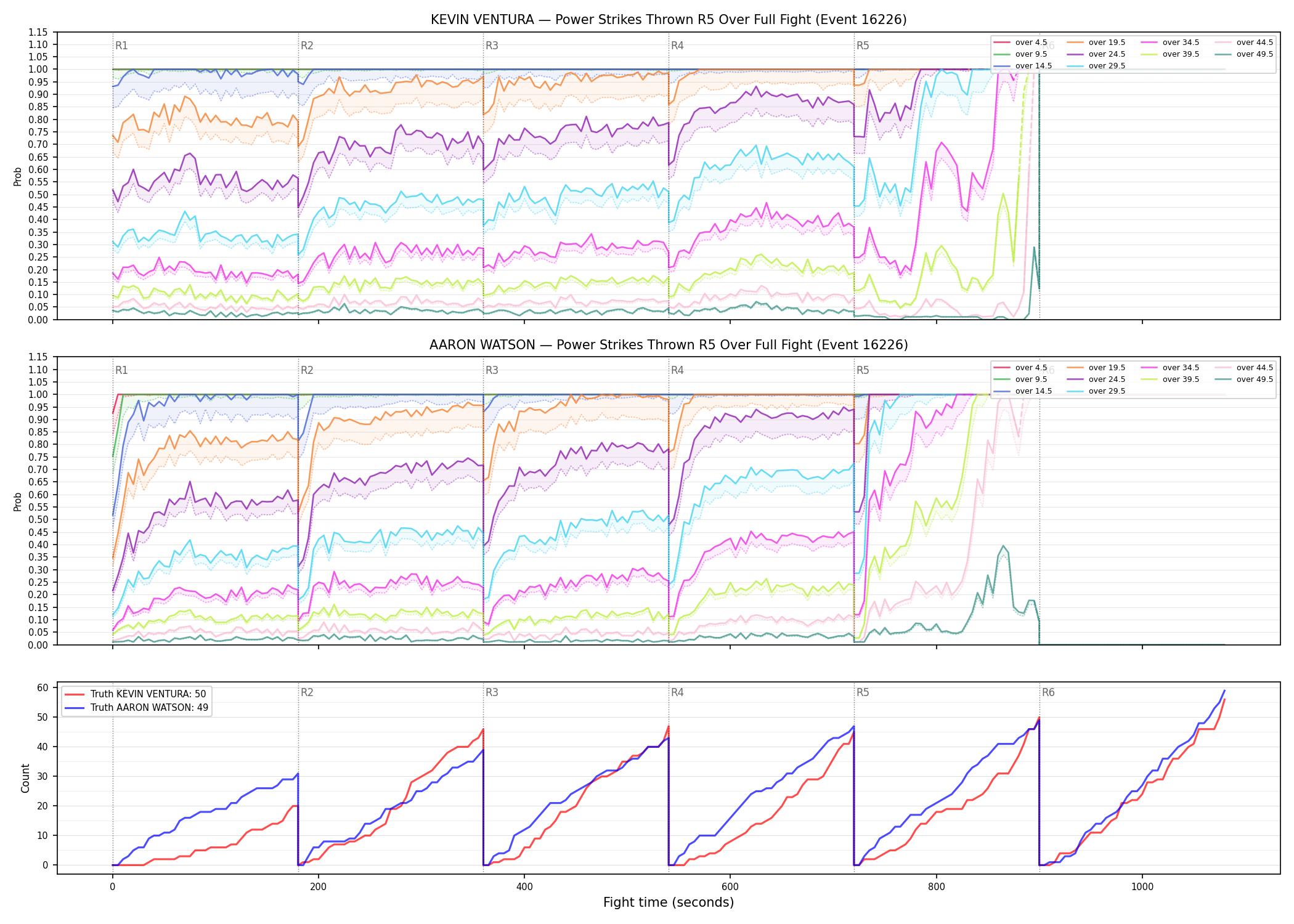
Task: Click the R5 round marker in Aaron Watson chart
Action: (x=863, y=370)
